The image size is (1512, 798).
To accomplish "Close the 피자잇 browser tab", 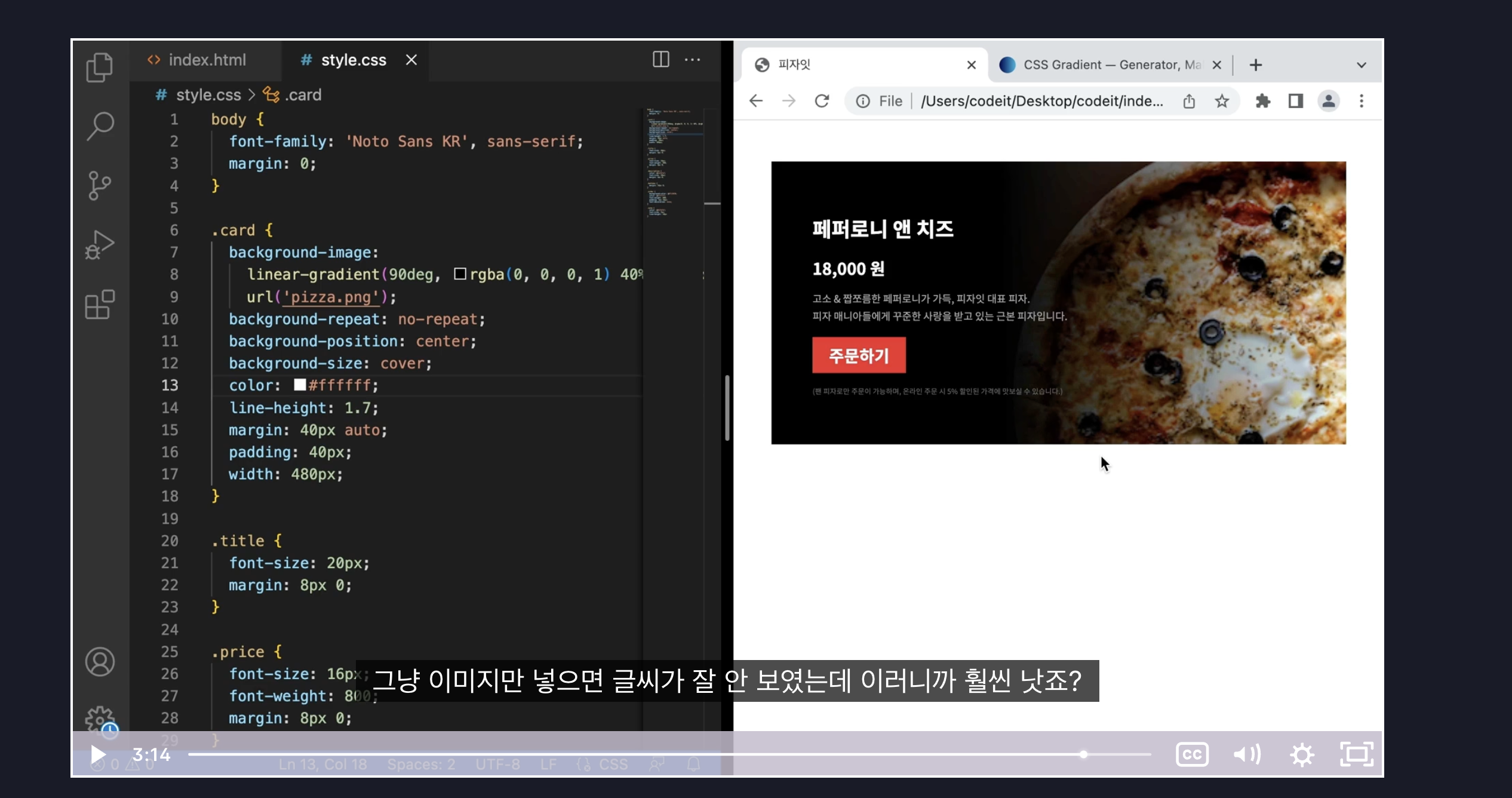I will point(972,65).
